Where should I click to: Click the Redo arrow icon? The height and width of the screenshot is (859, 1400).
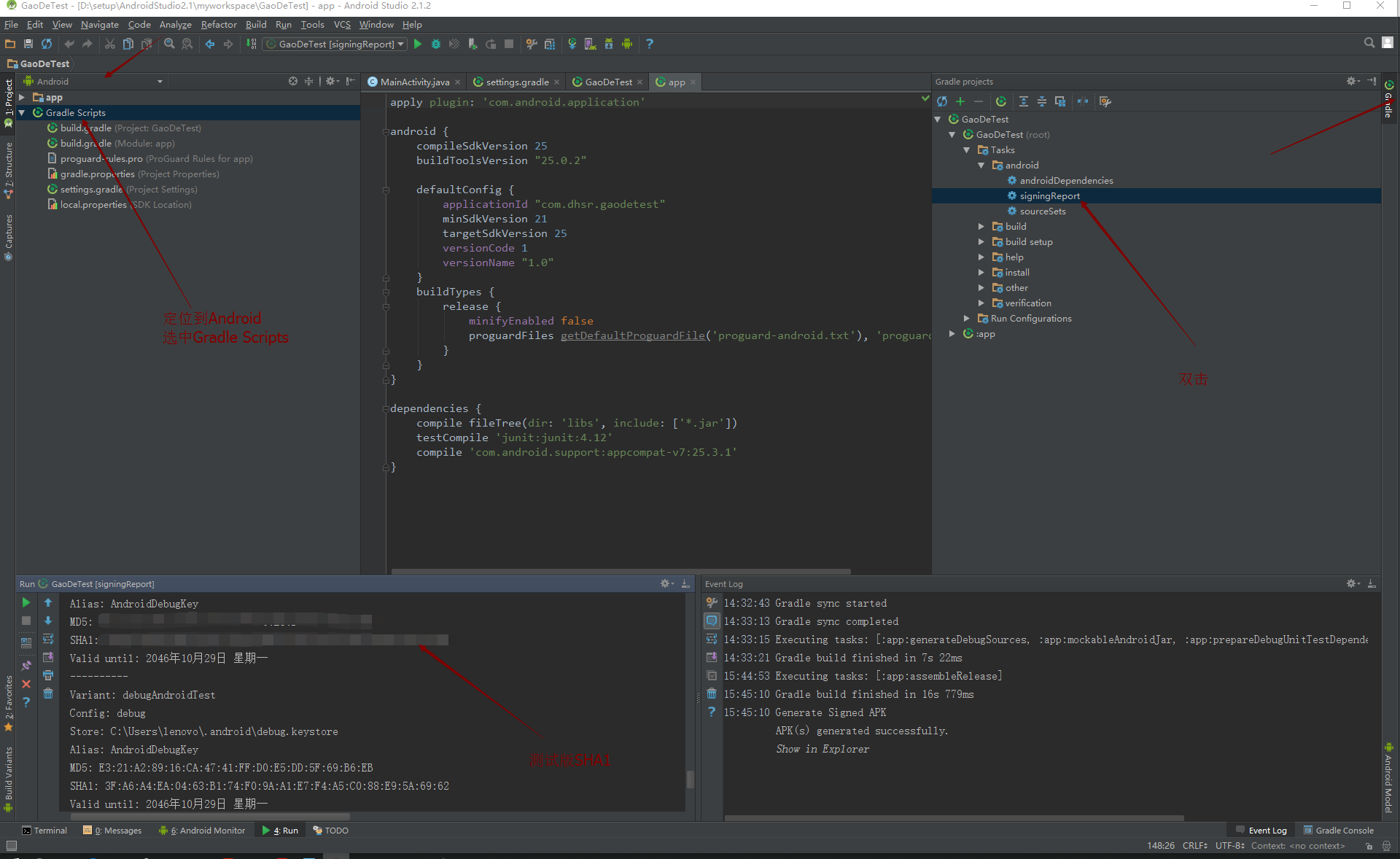coord(87,44)
